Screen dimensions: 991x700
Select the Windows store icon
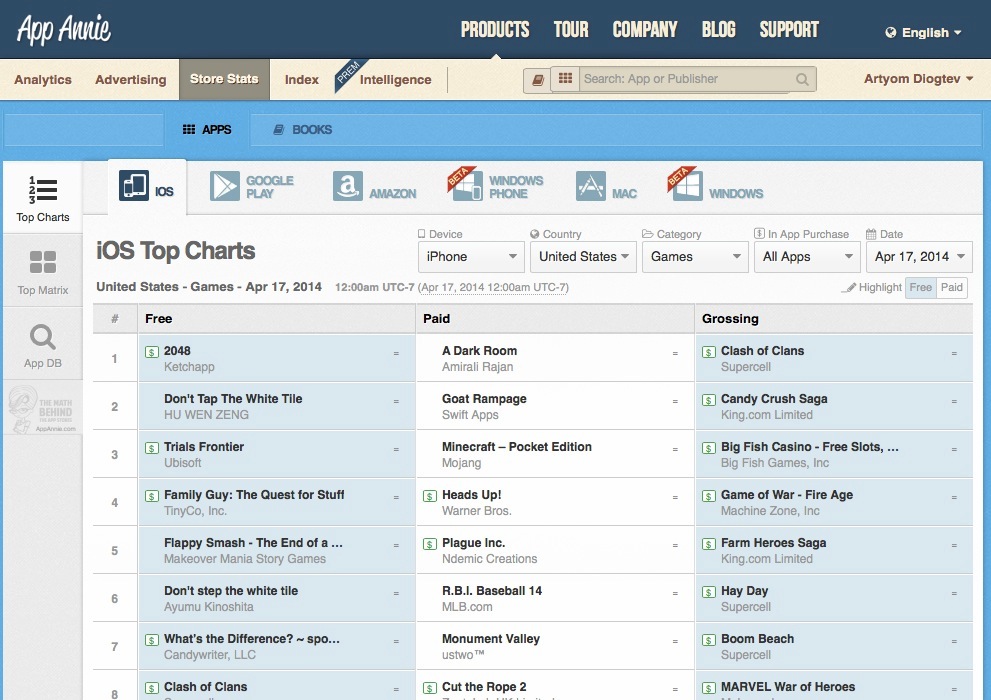point(684,184)
